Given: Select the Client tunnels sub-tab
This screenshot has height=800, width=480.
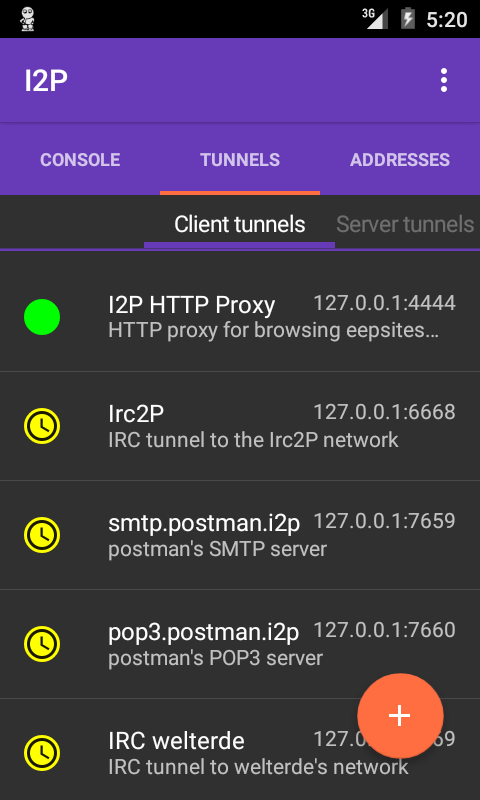Looking at the screenshot, I should click(x=240, y=224).
